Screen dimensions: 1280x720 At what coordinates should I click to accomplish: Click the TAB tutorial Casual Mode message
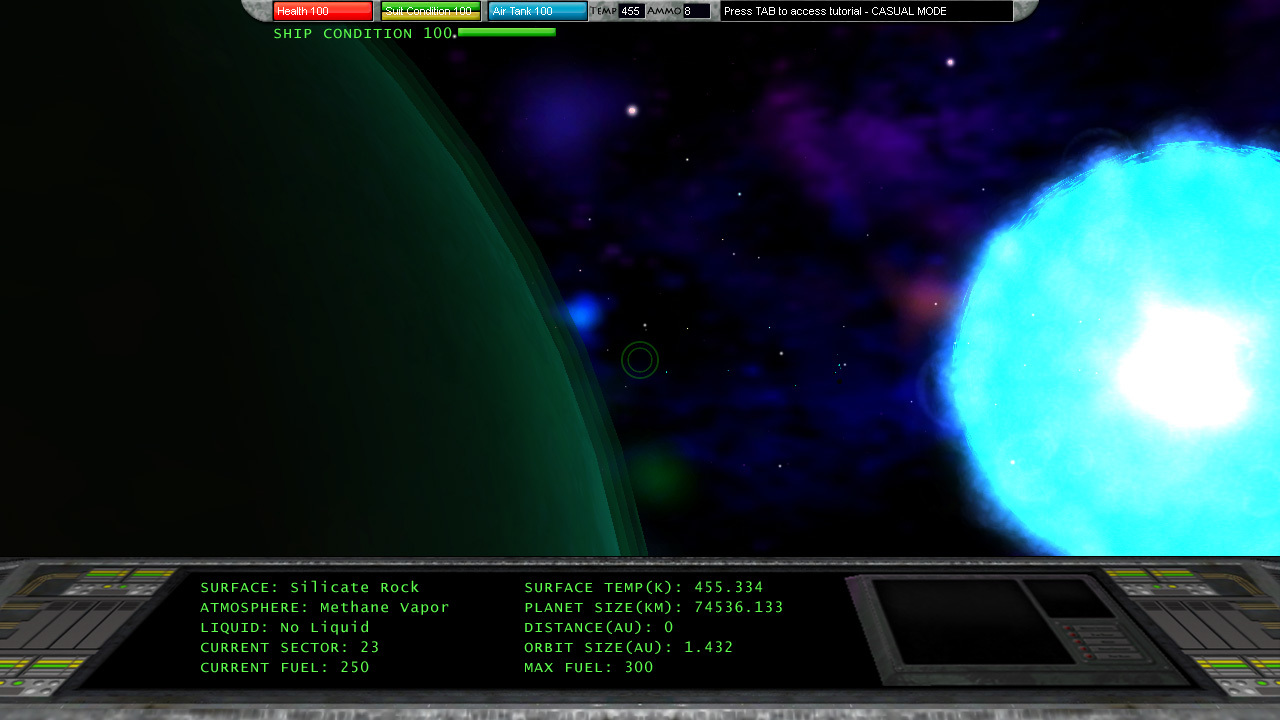coord(865,11)
